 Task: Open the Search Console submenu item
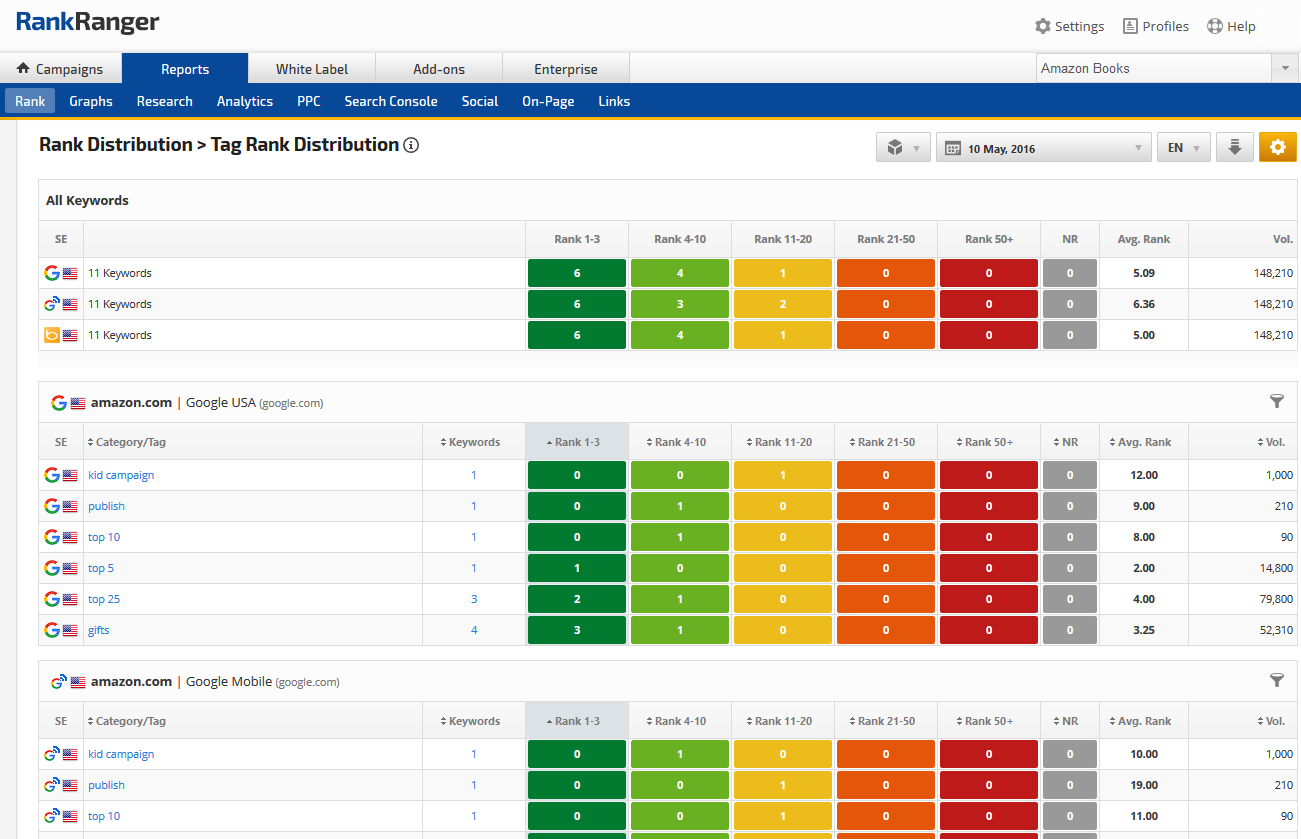(391, 101)
